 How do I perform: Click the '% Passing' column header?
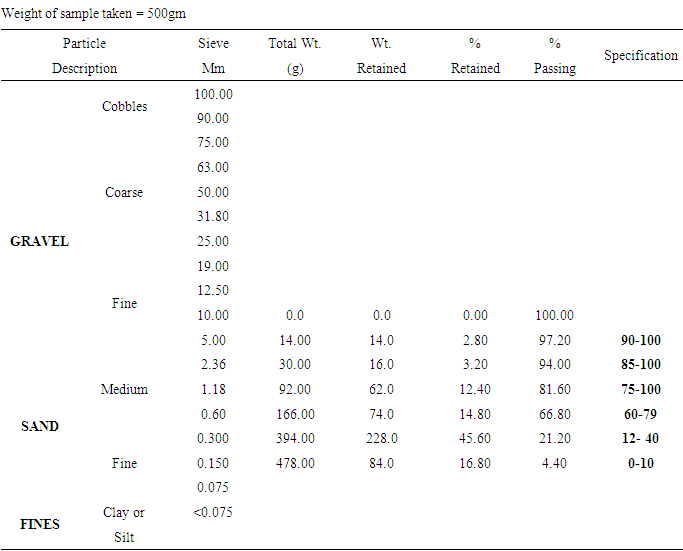554,56
